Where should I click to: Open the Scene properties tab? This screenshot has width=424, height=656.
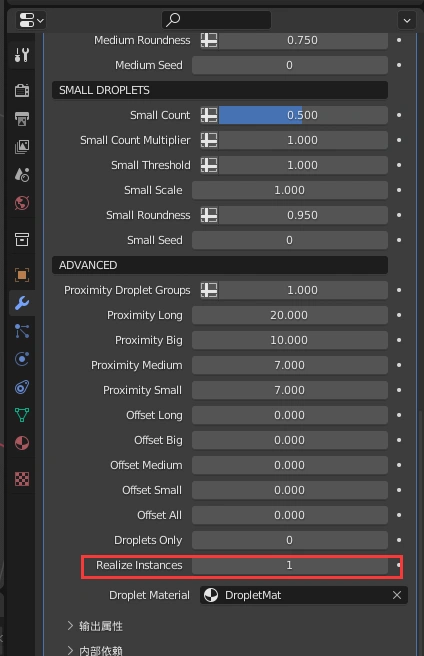(22, 174)
